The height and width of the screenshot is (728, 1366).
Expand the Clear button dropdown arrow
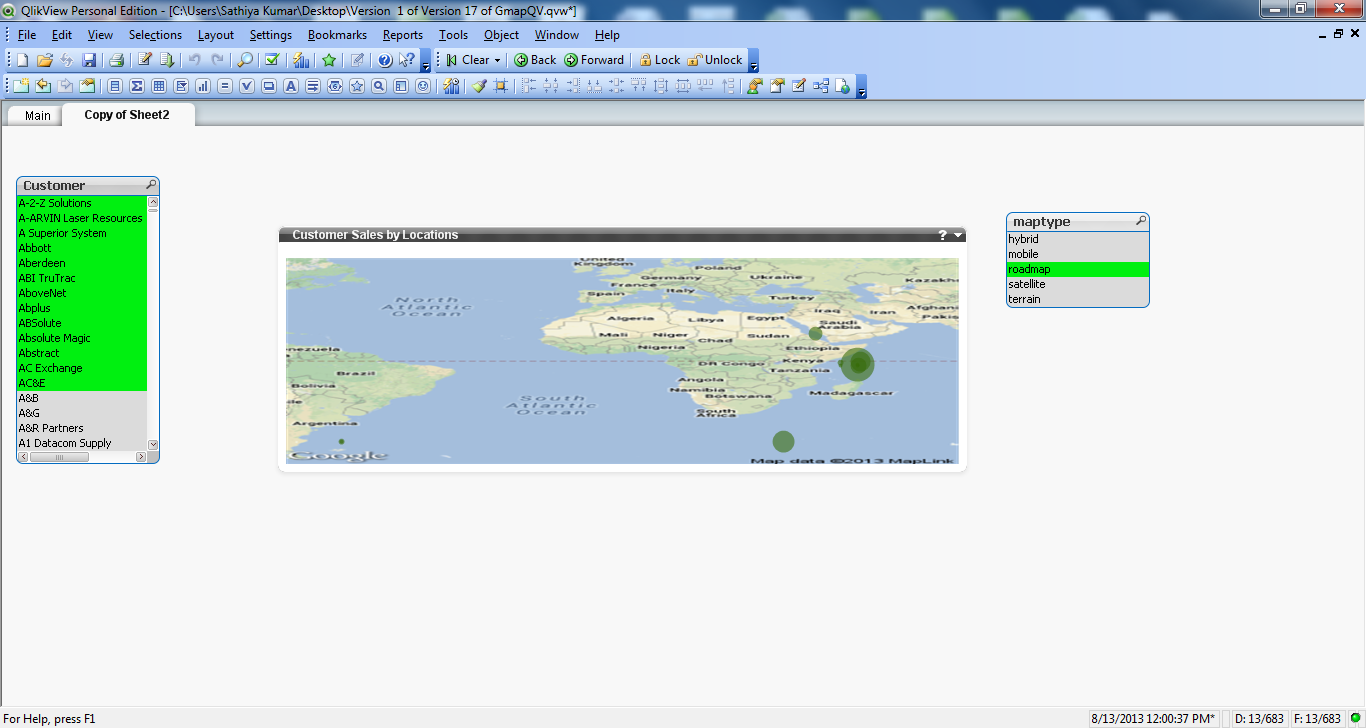point(497,60)
